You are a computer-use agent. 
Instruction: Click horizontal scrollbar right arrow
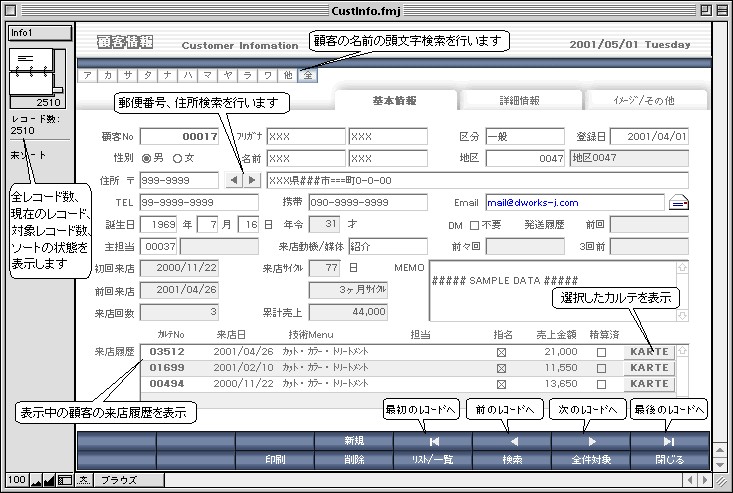704,480
